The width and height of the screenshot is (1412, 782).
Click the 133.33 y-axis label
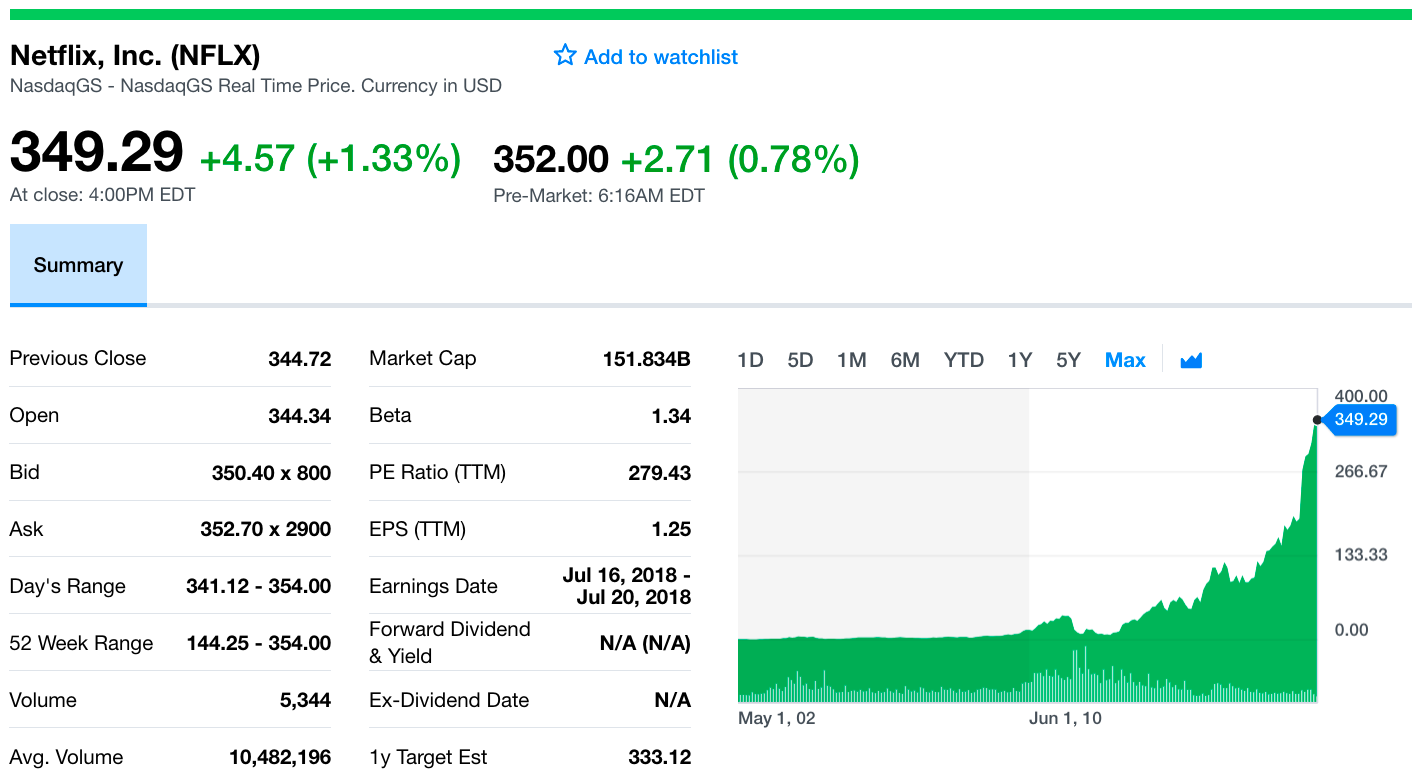pyautogui.click(x=1361, y=555)
